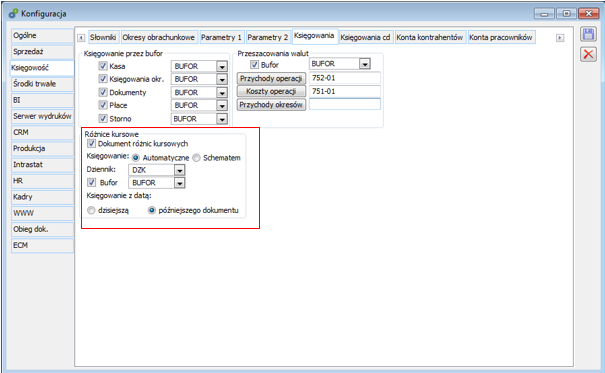Open Różnice kursowe BUFOR dropdown
Screen dimensions: 605x373
179,182
